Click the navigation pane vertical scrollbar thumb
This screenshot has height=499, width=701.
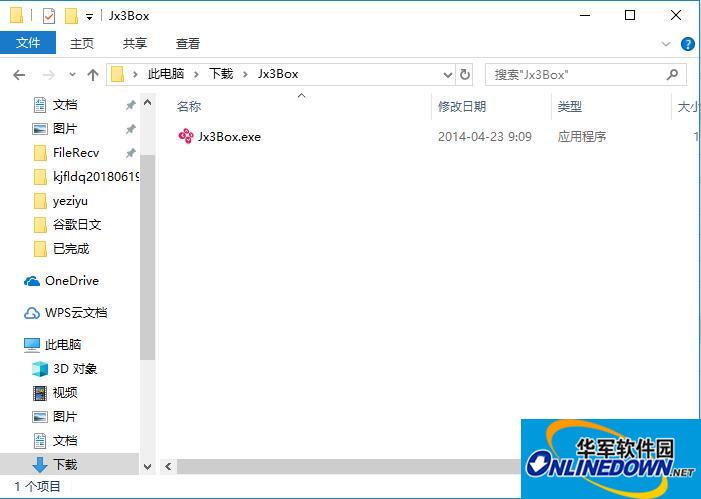click(148, 257)
